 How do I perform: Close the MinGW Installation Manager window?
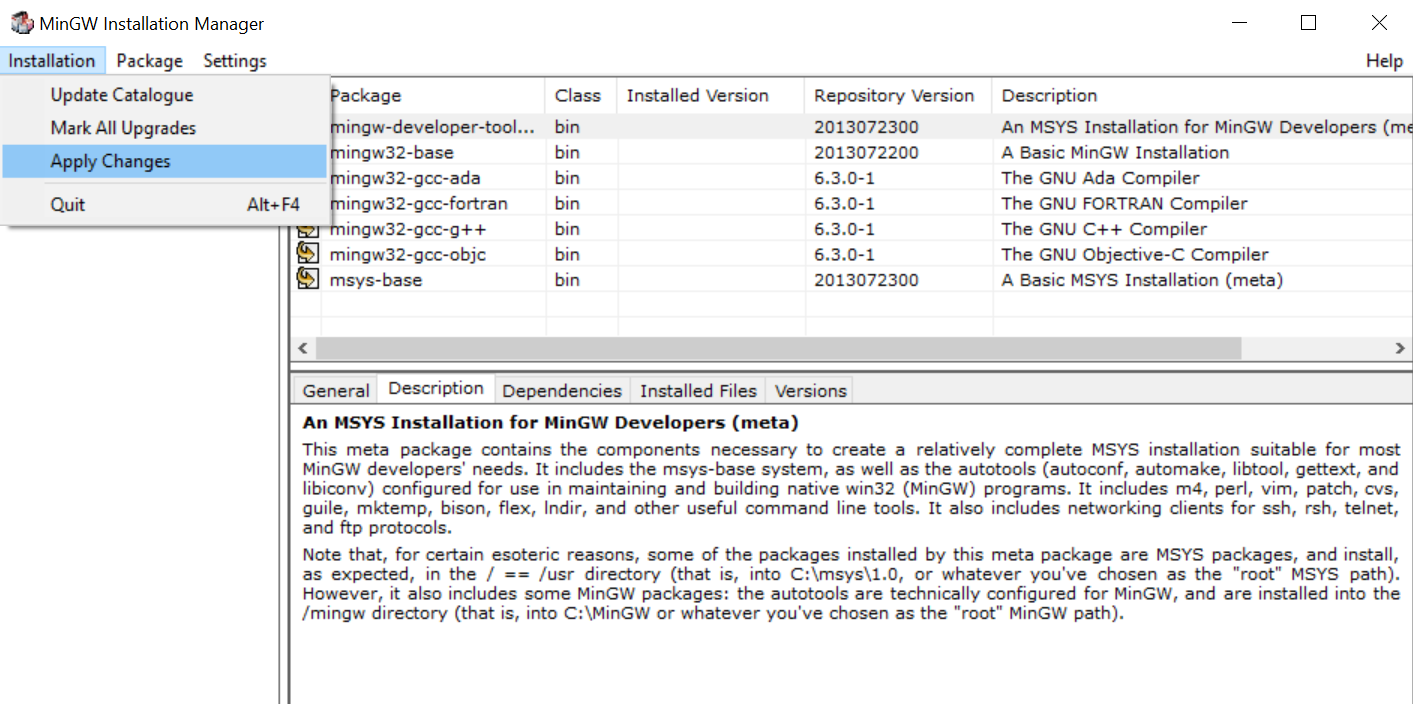click(x=1378, y=23)
